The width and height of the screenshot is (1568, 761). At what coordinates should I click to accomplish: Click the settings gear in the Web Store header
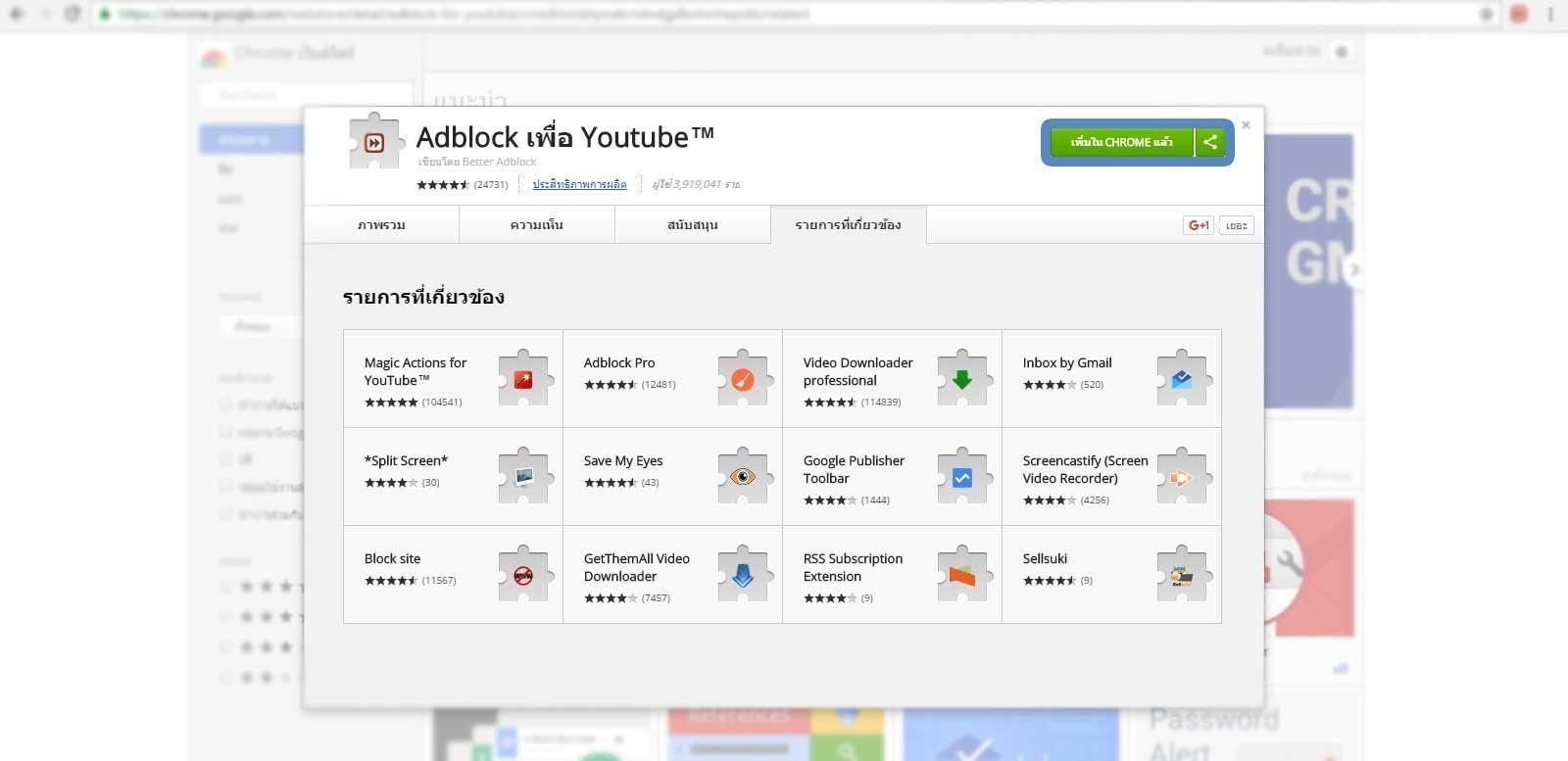1342,51
